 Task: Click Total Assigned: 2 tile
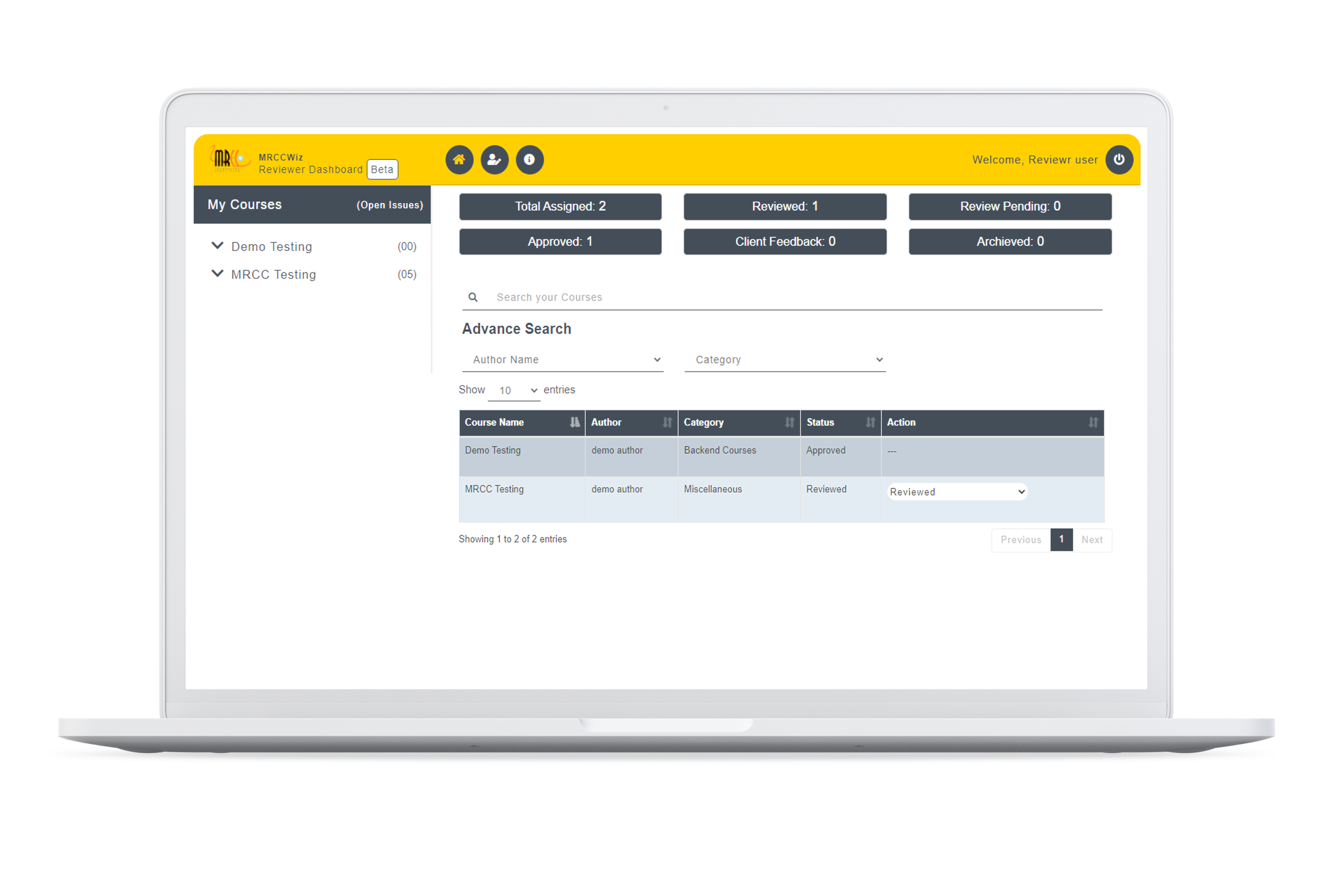(x=560, y=206)
